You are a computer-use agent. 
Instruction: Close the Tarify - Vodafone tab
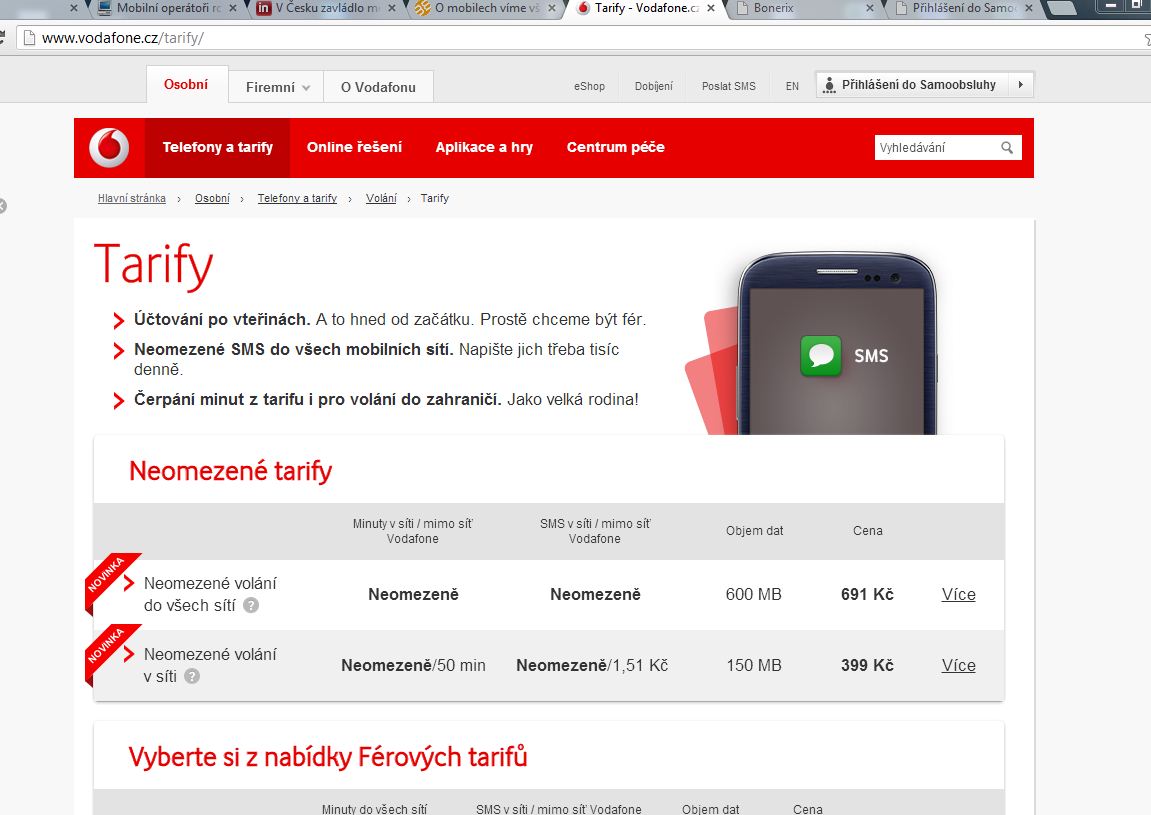click(x=711, y=8)
